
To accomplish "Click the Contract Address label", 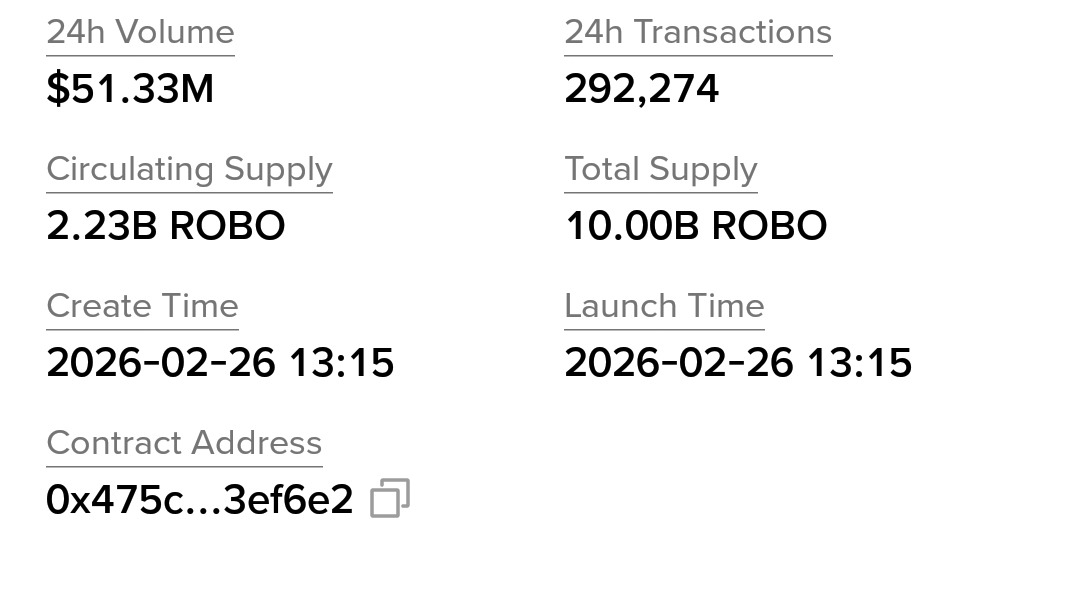I will click(x=185, y=442).
